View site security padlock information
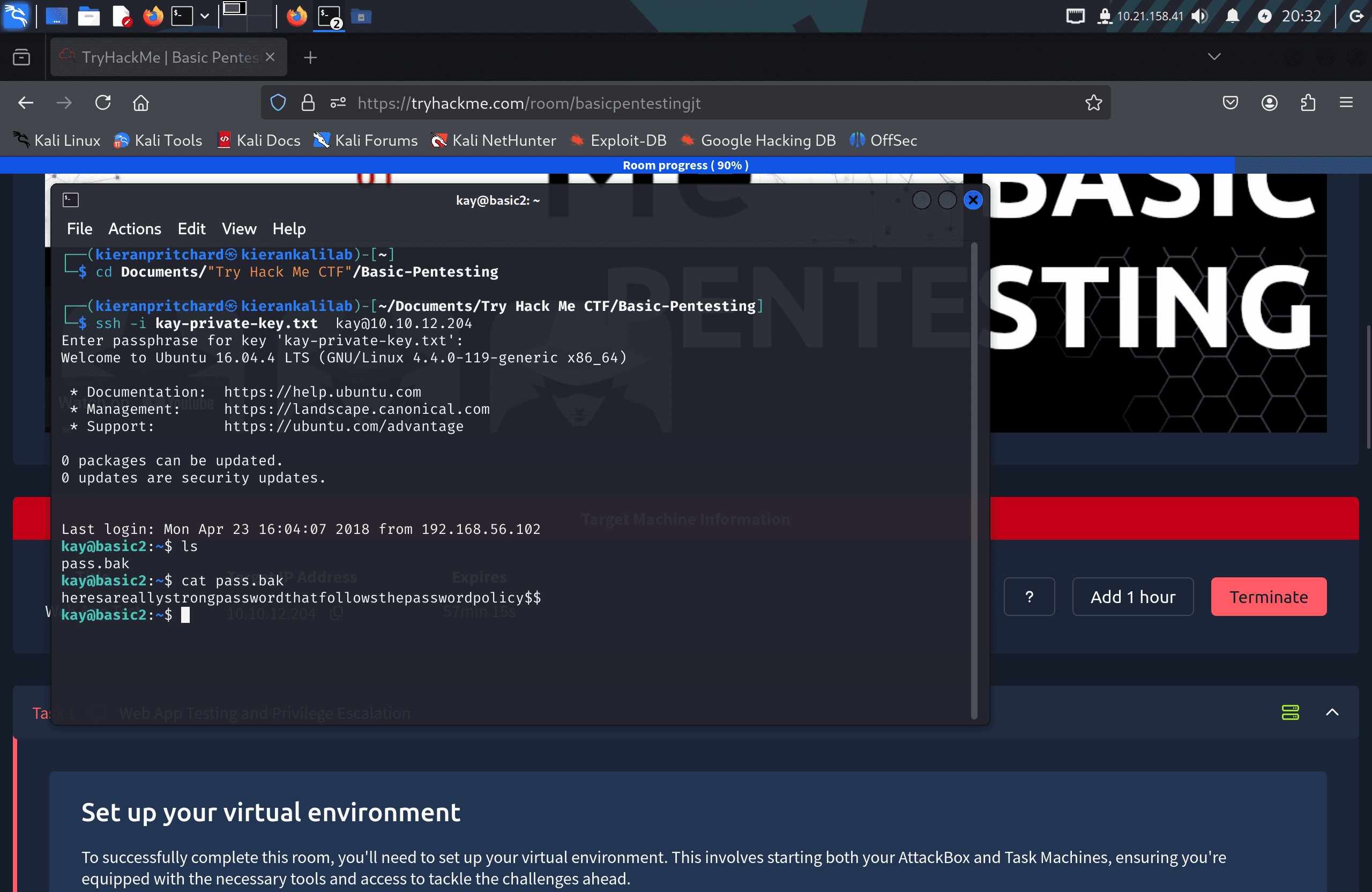Image resolution: width=1372 pixels, height=892 pixels. tap(308, 103)
